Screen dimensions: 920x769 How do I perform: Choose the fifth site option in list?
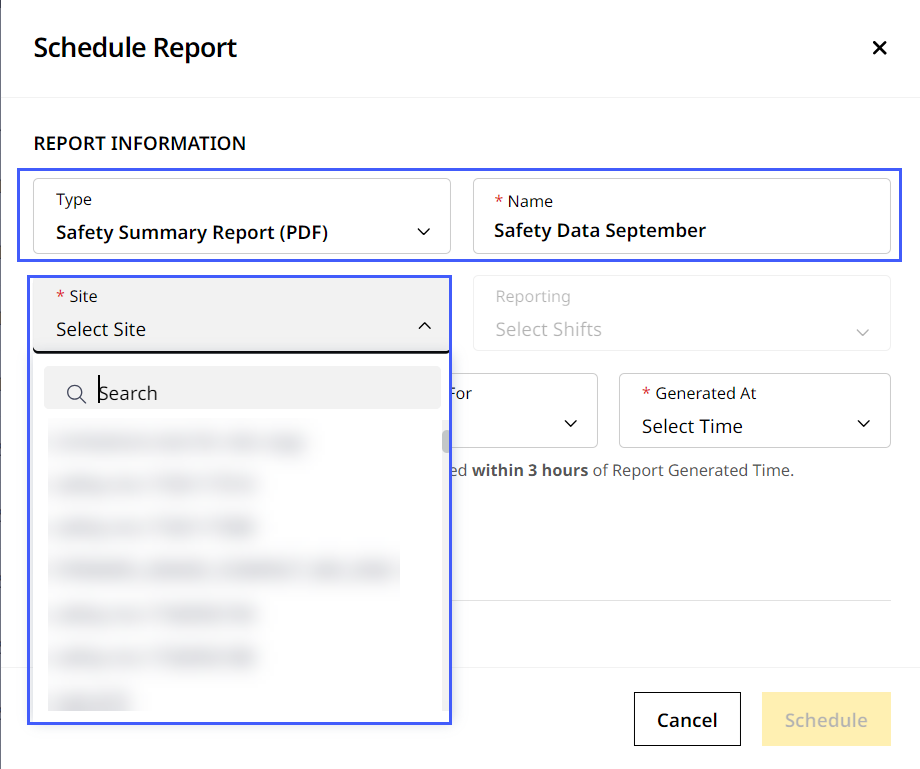point(155,613)
